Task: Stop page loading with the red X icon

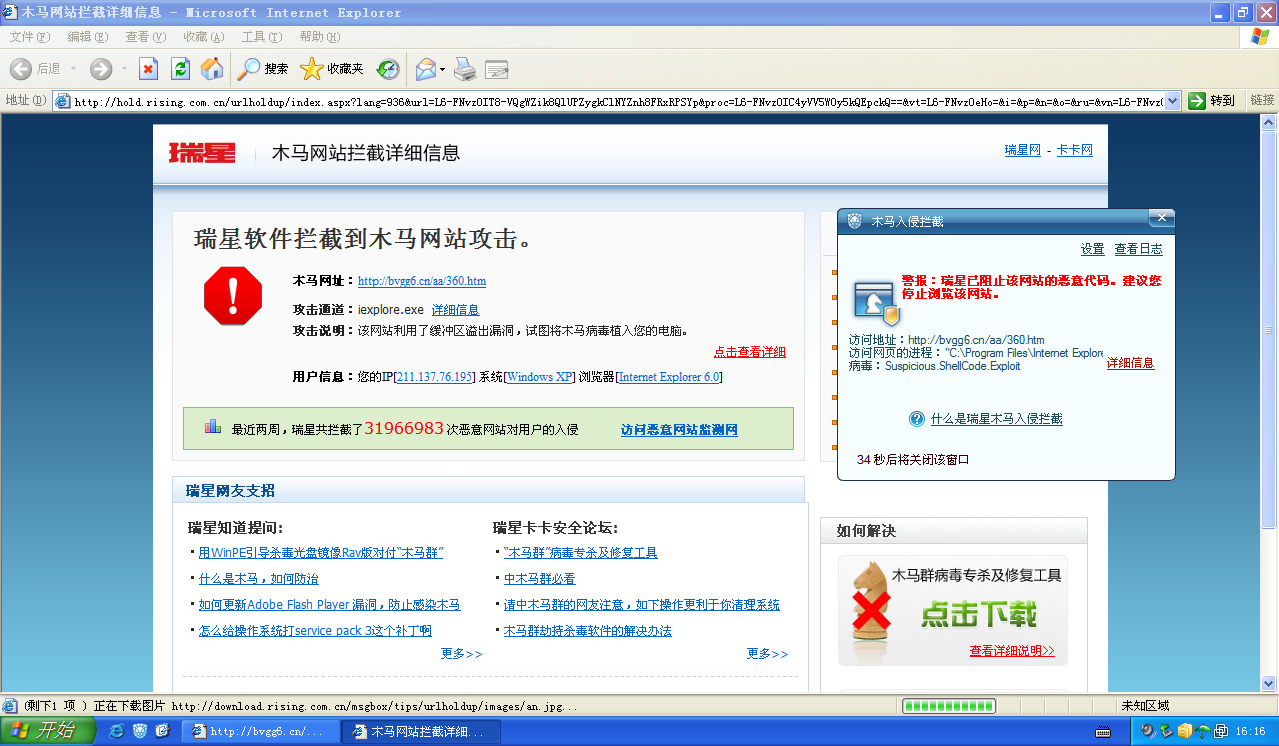Action: pyautogui.click(x=148, y=68)
